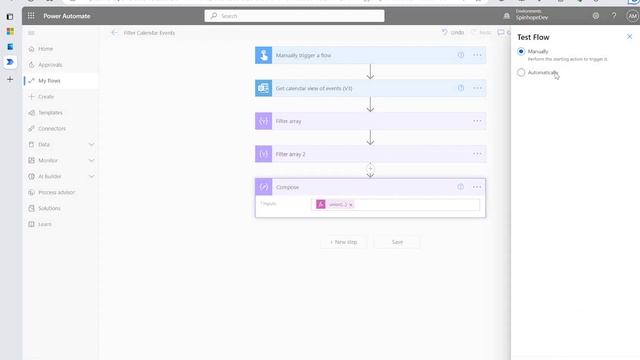Open the AM account avatar

click(632, 16)
